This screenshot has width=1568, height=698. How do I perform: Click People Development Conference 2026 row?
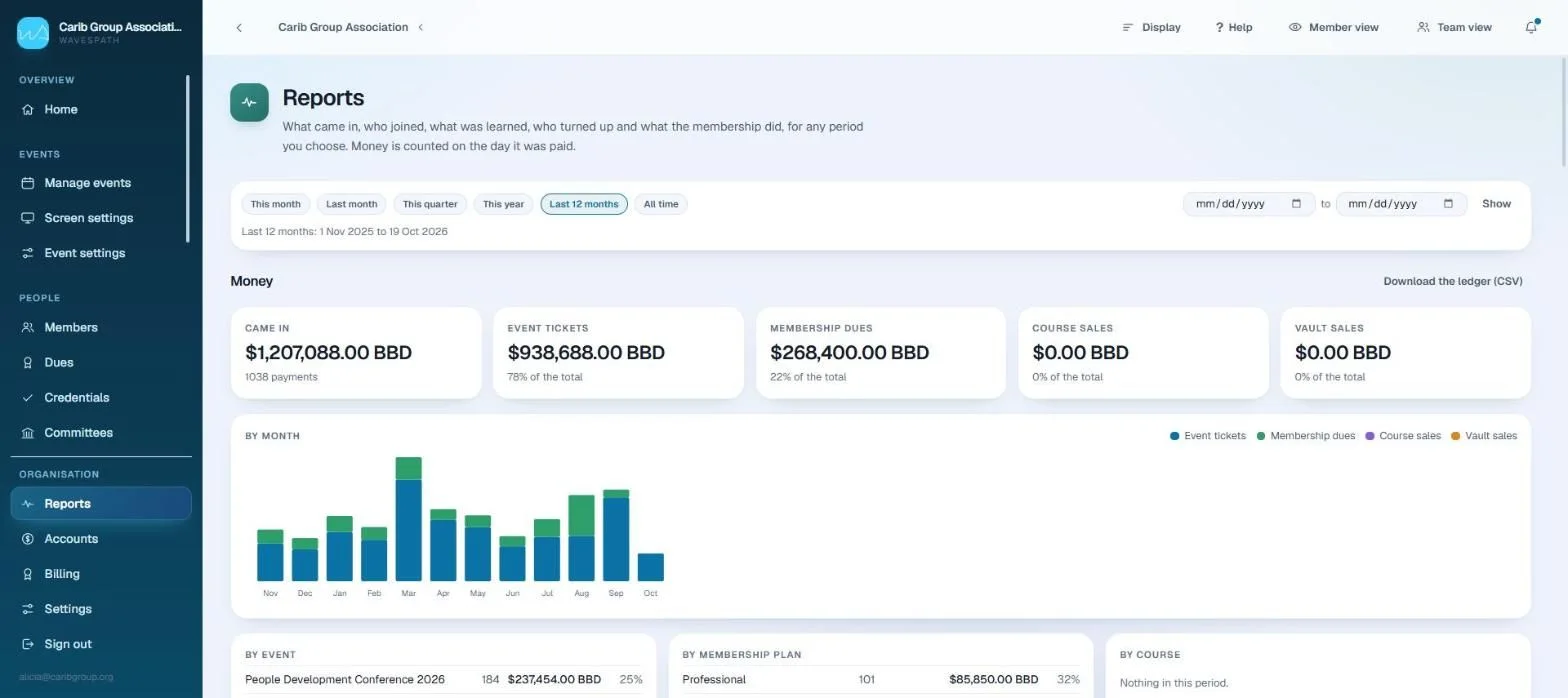click(444, 680)
